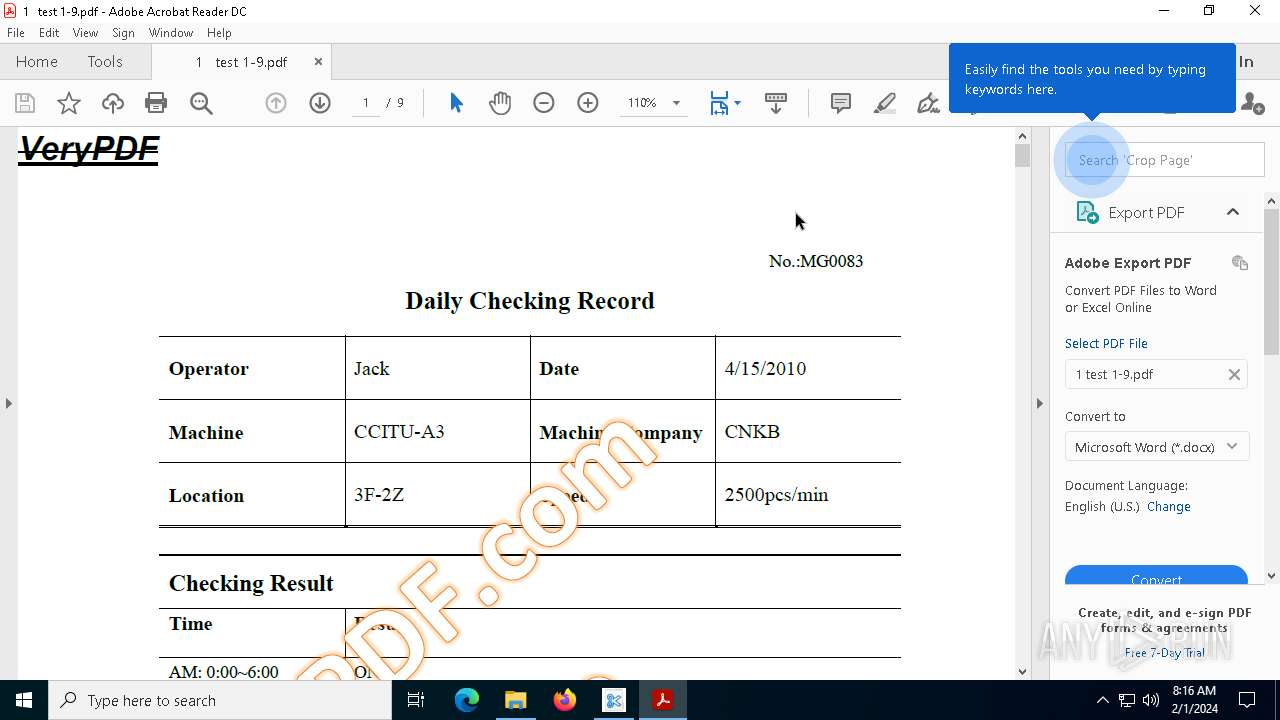Click the tools pane vertical scrollbar
The height and width of the screenshot is (720, 1280).
point(1271,280)
